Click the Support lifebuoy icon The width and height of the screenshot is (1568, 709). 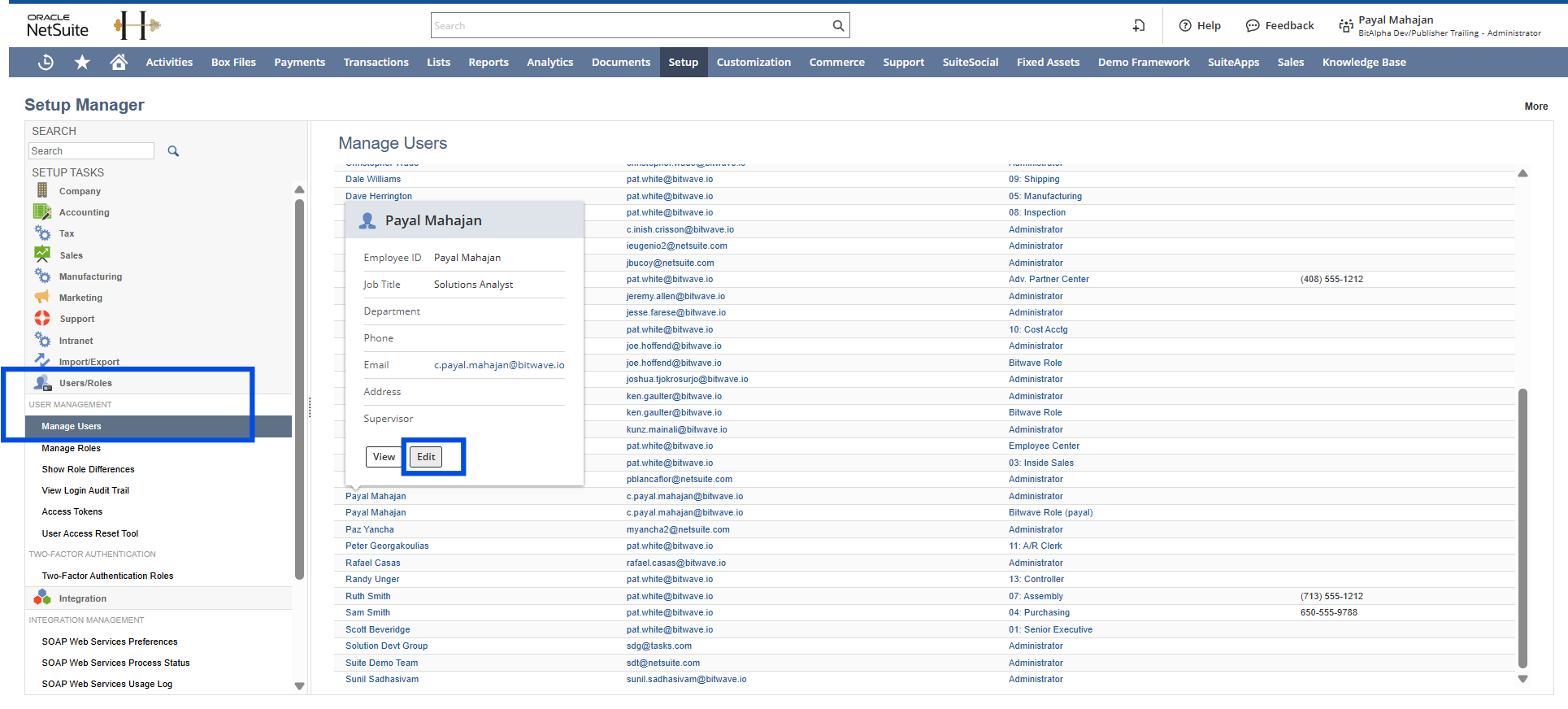click(x=42, y=318)
